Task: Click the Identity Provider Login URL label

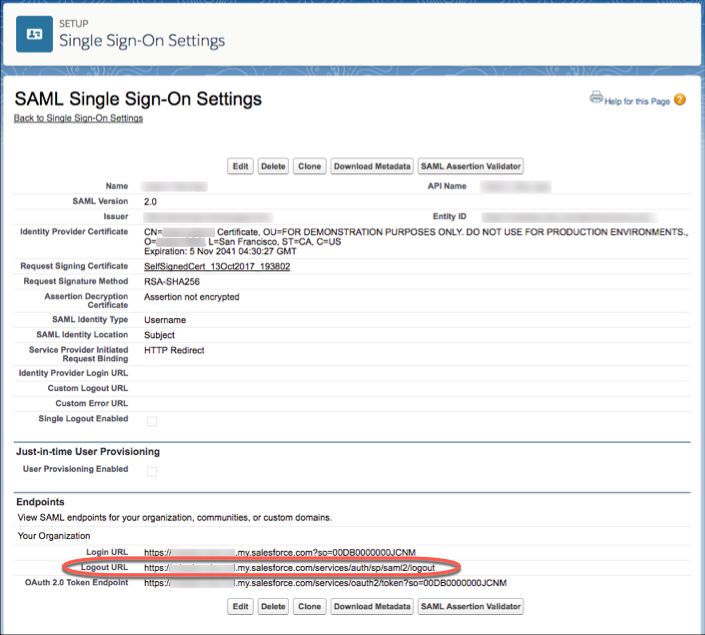Action: point(73,373)
